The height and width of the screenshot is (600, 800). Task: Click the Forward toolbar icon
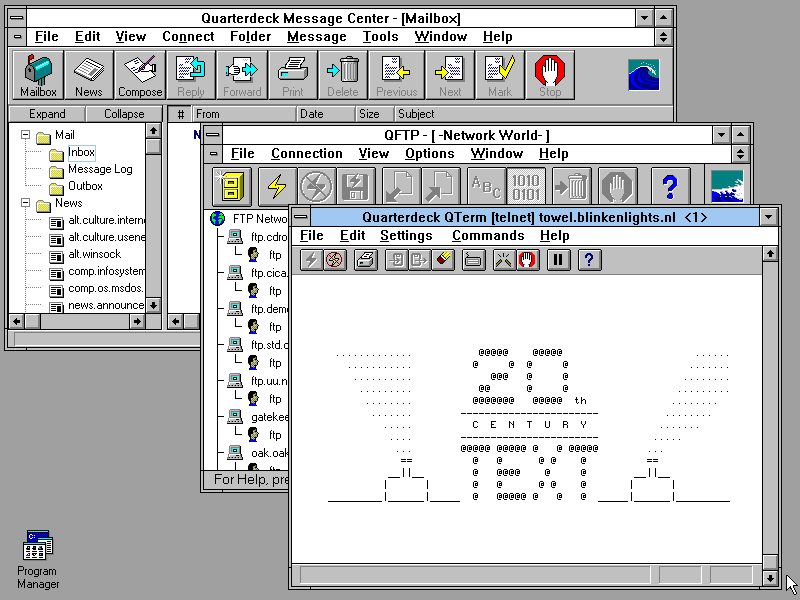point(242,75)
